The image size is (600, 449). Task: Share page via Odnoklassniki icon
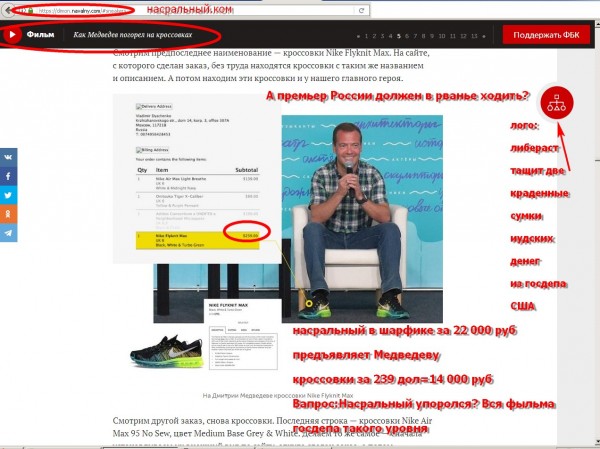tap(8, 214)
